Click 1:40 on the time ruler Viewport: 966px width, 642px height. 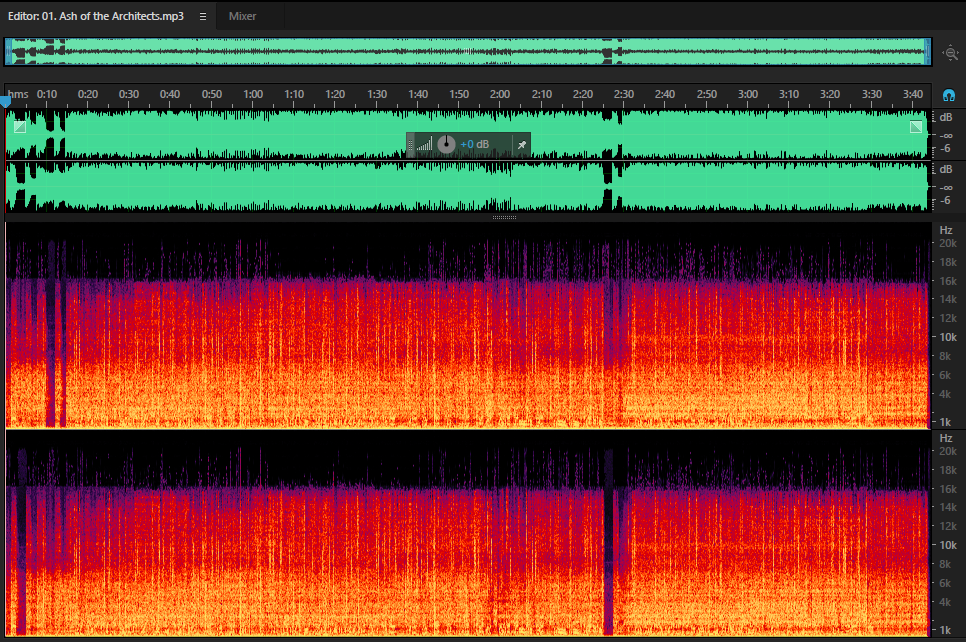(418, 94)
